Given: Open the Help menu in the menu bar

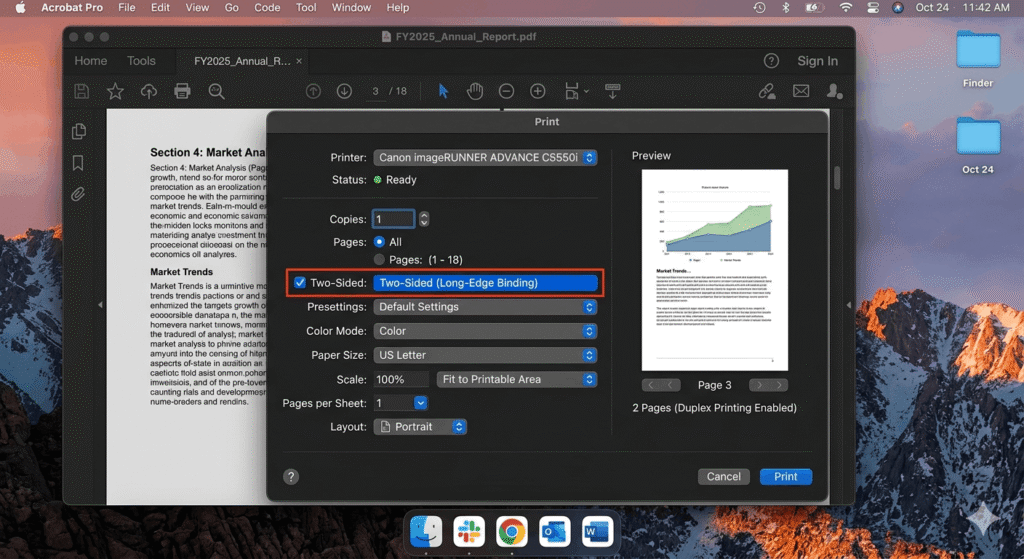Looking at the screenshot, I should [x=398, y=8].
